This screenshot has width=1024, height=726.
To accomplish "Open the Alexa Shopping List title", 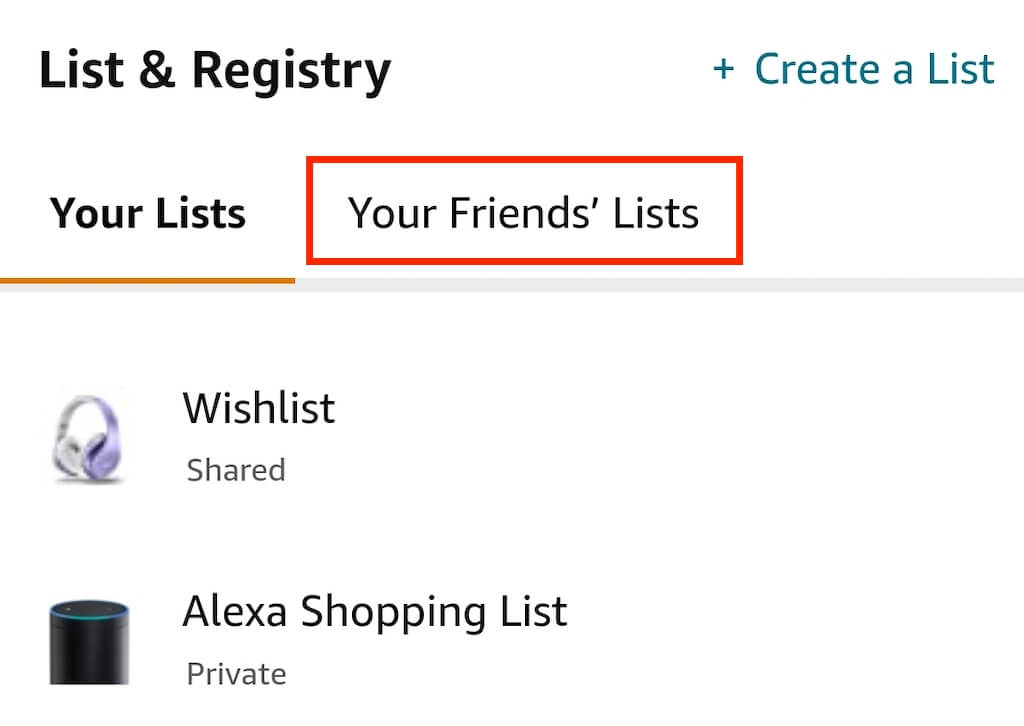I will click(x=374, y=611).
